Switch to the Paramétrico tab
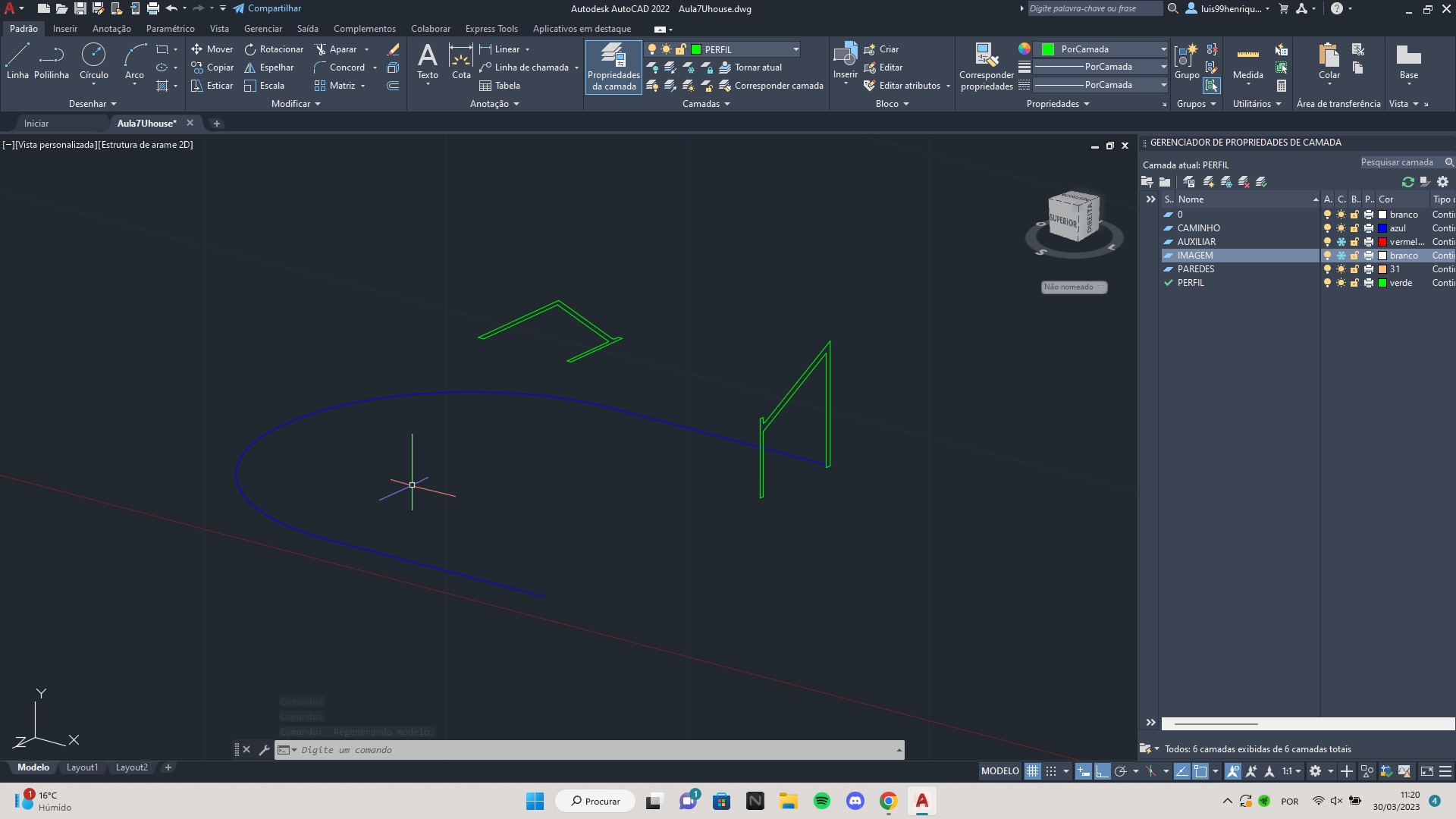The image size is (1456, 819). tap(170, 29)
